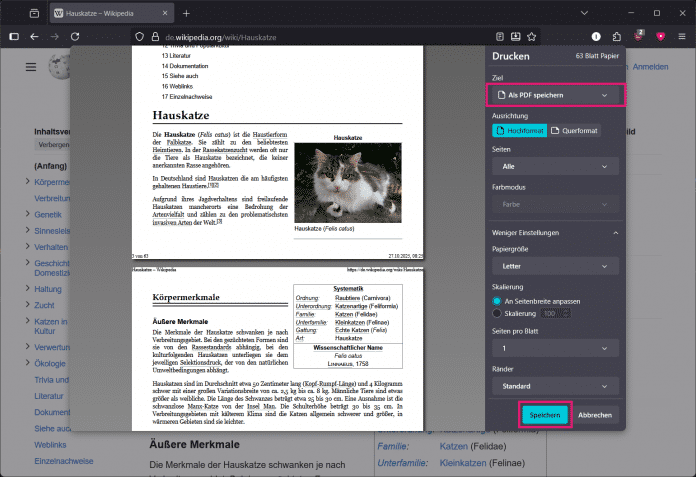
Task: Show site security padlock info
Action: coord(155,37)
